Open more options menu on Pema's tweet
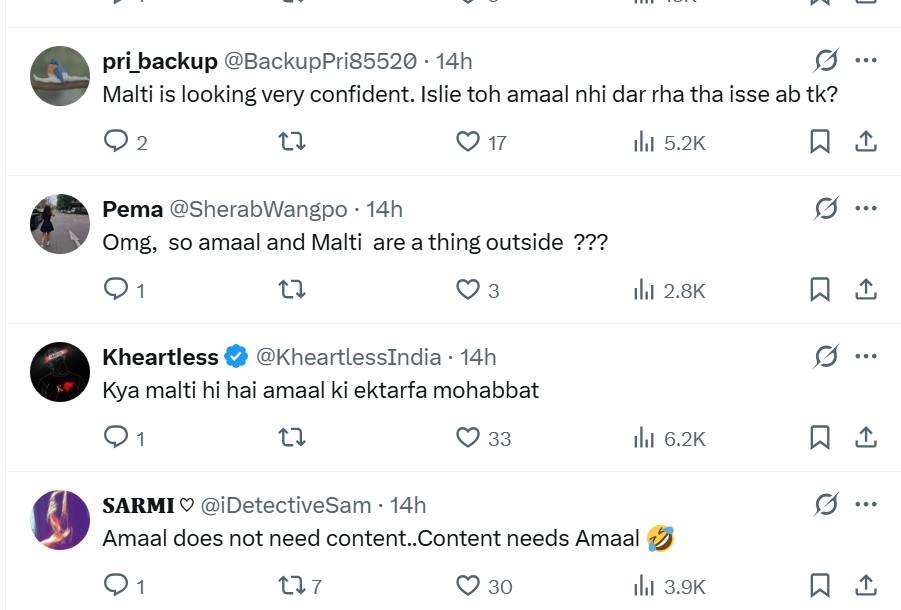 [x=866, y=209]
